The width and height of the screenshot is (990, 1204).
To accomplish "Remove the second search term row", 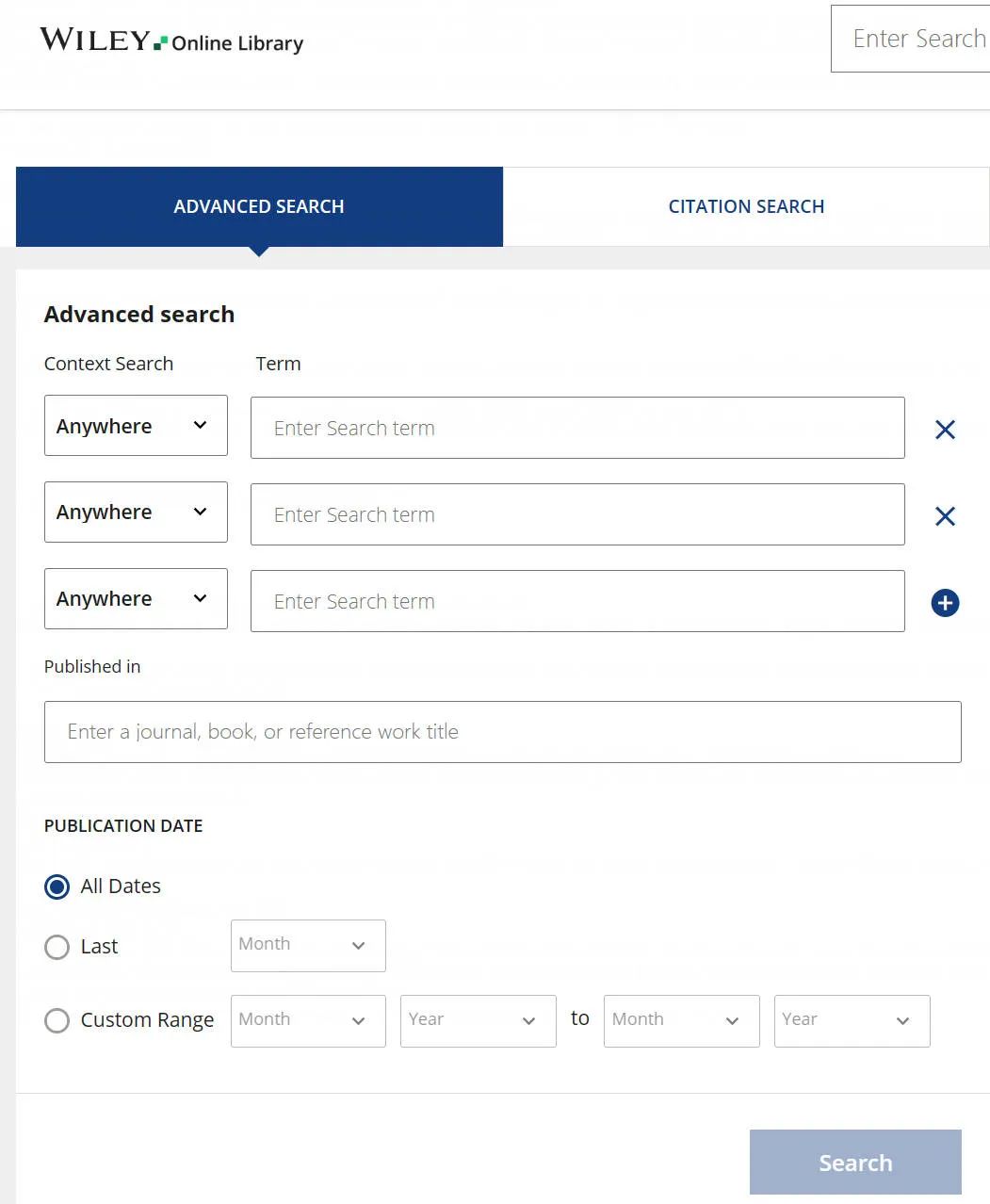I will click(x=945, y=516).
